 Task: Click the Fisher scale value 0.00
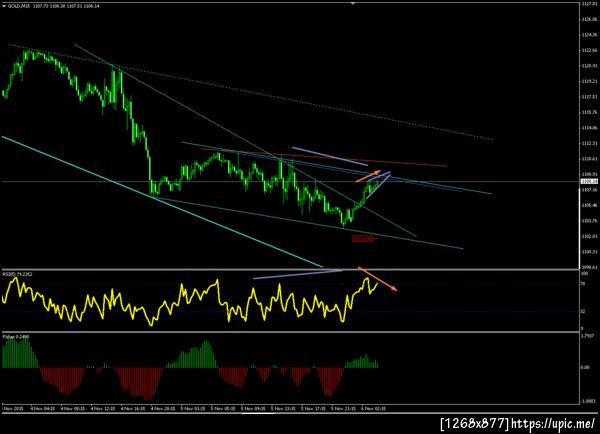coord(585,367)
